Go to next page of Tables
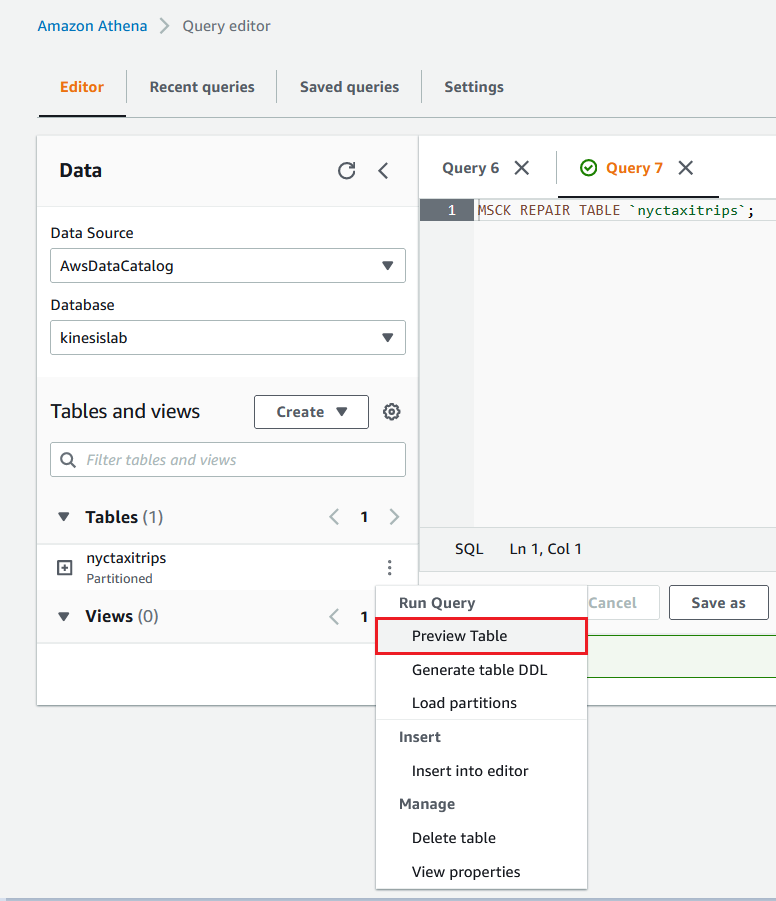 pos(394,517)
